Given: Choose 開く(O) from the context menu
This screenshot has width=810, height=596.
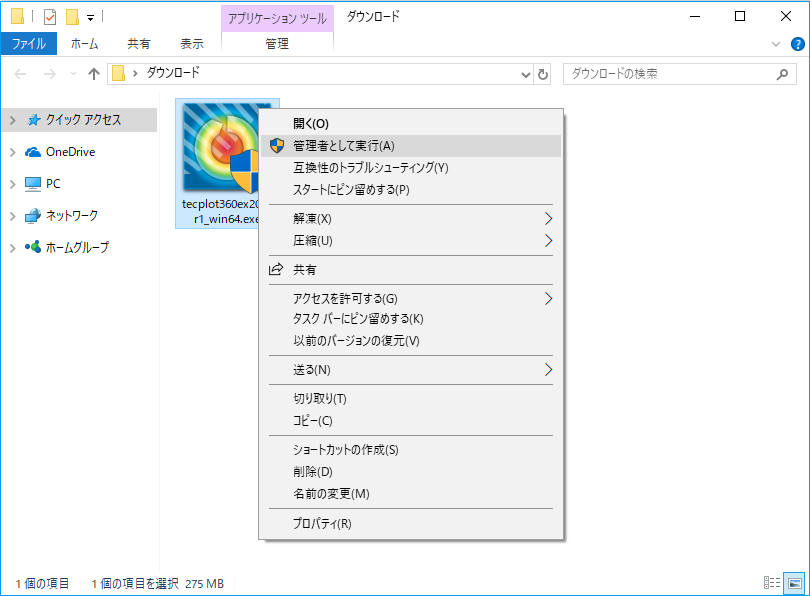Looking at the screenshot, I should click(x=411, y=123).
